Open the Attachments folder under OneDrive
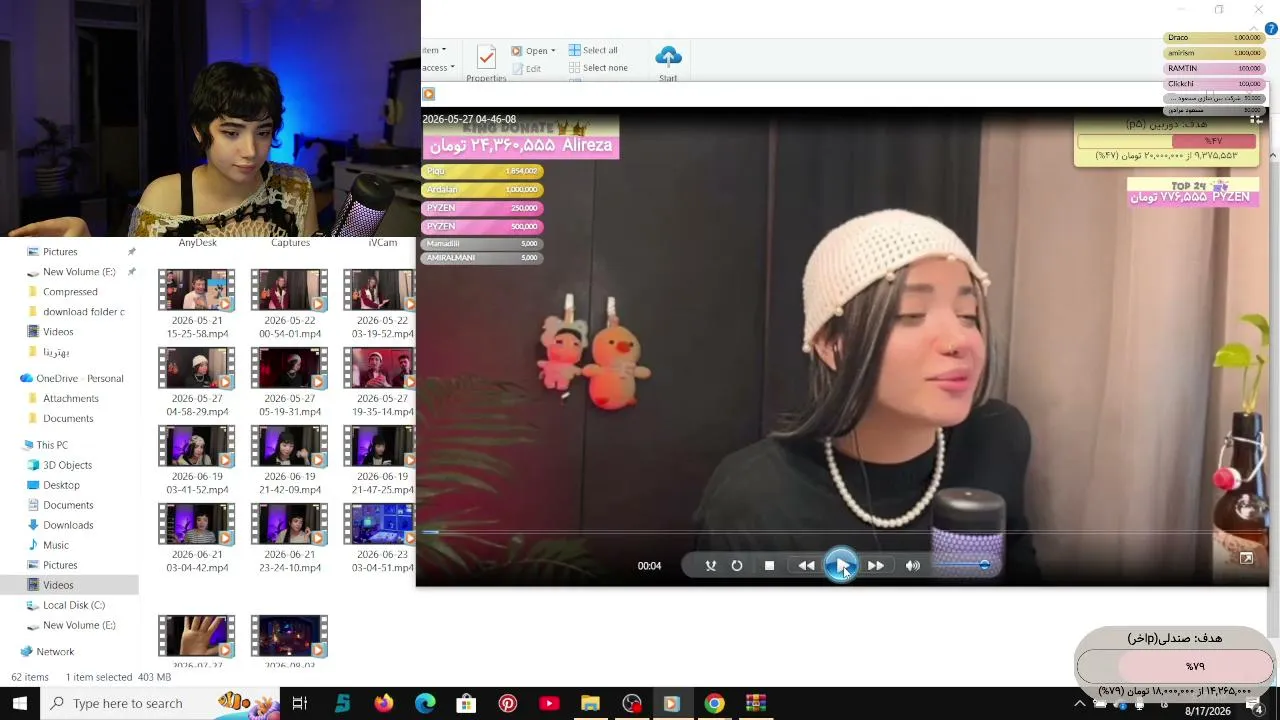This screenshot has height=720, width=1280. tap(70, 398)
